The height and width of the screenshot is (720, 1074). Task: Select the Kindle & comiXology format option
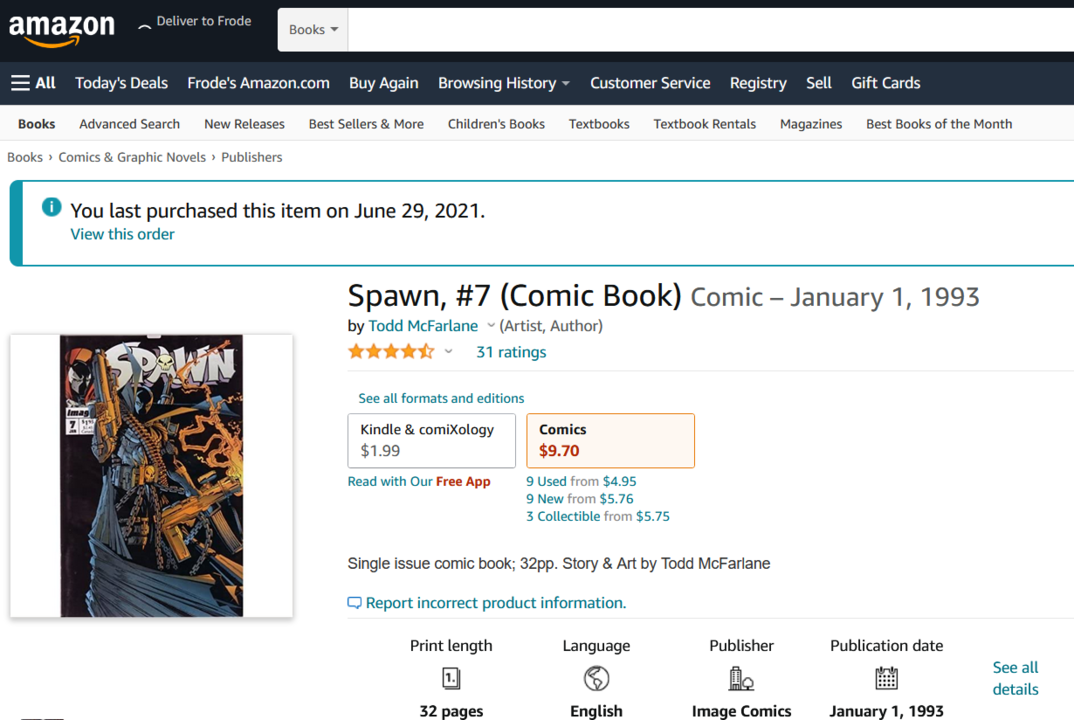coord(431,440)
